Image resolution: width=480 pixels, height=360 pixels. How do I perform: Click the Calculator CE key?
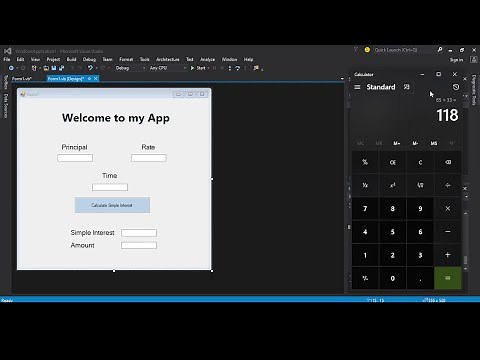coord(393,162)
